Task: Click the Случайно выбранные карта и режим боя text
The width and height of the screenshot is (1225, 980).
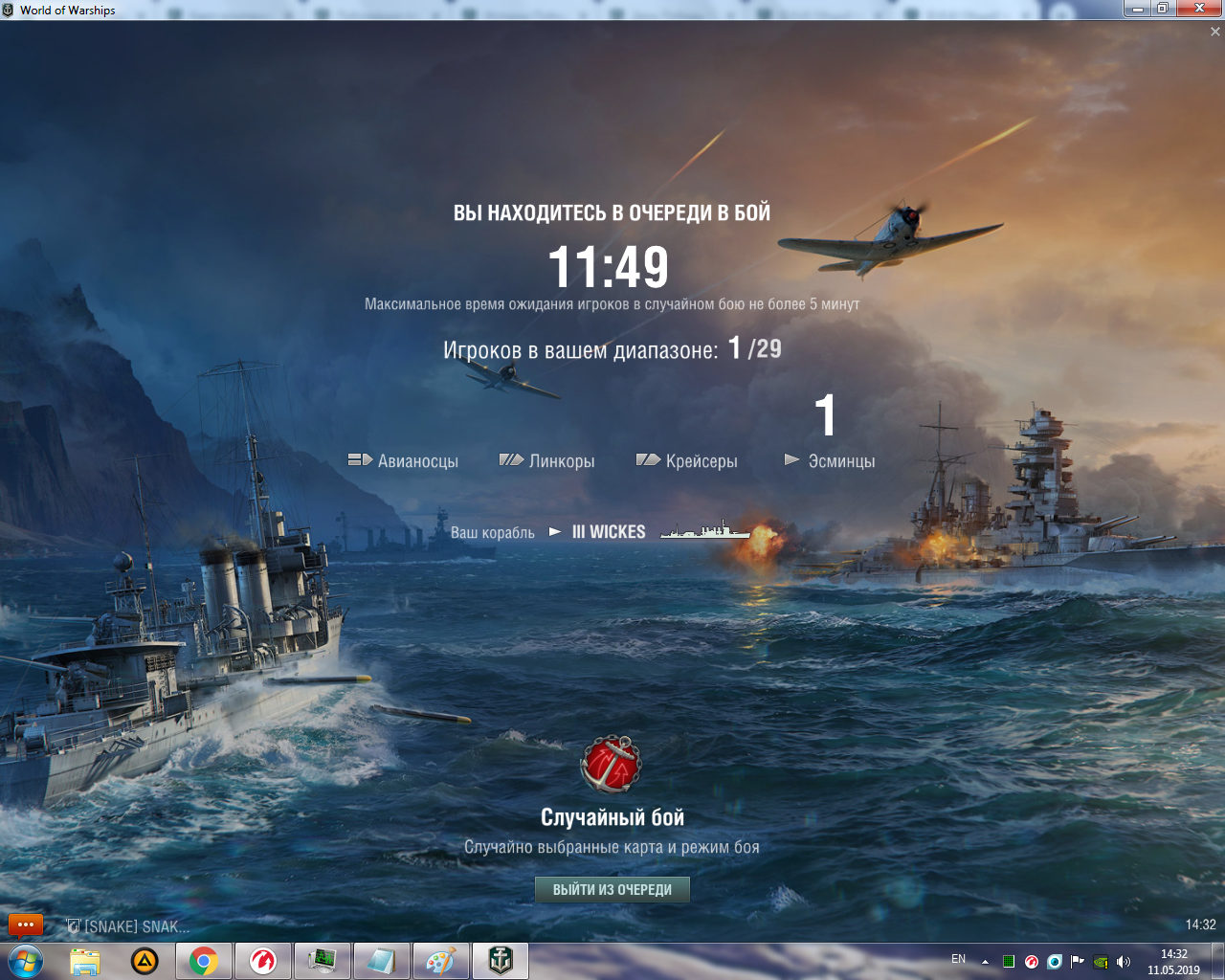Action: coord(612,847)
